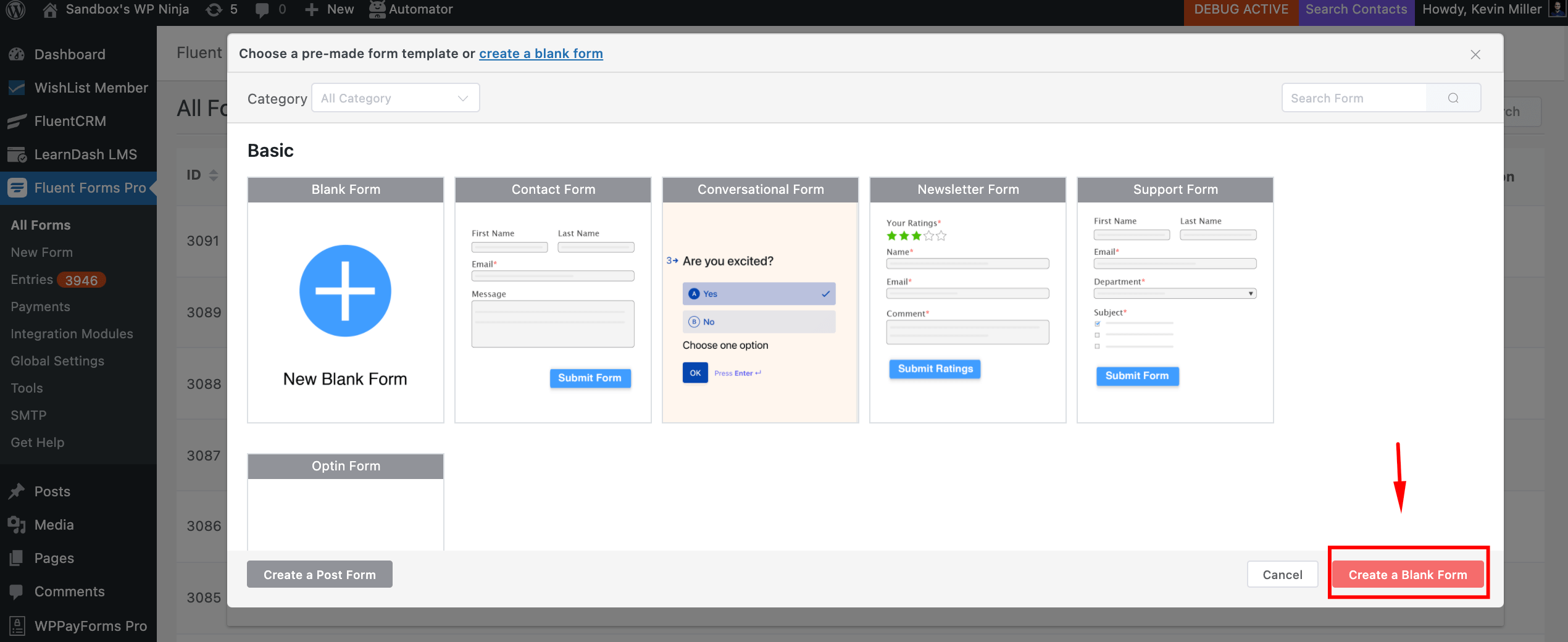This screenshot has width=1568, height=642.
Task: Click the WPPayForms Pro icon in sidebar
Action: 17,625
